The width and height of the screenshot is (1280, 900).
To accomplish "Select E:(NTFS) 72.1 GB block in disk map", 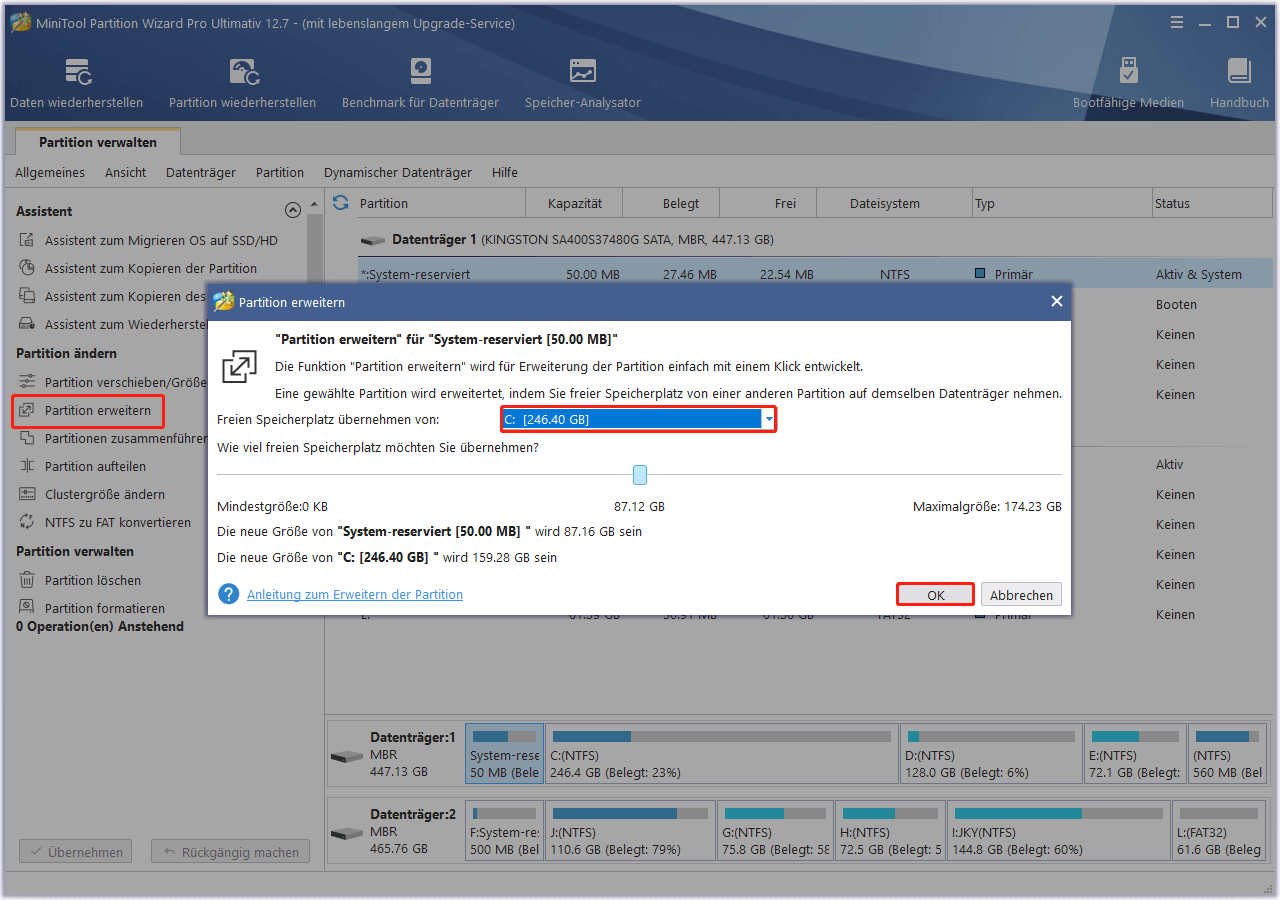I will pyautogui.click(x=1136, y=755).
